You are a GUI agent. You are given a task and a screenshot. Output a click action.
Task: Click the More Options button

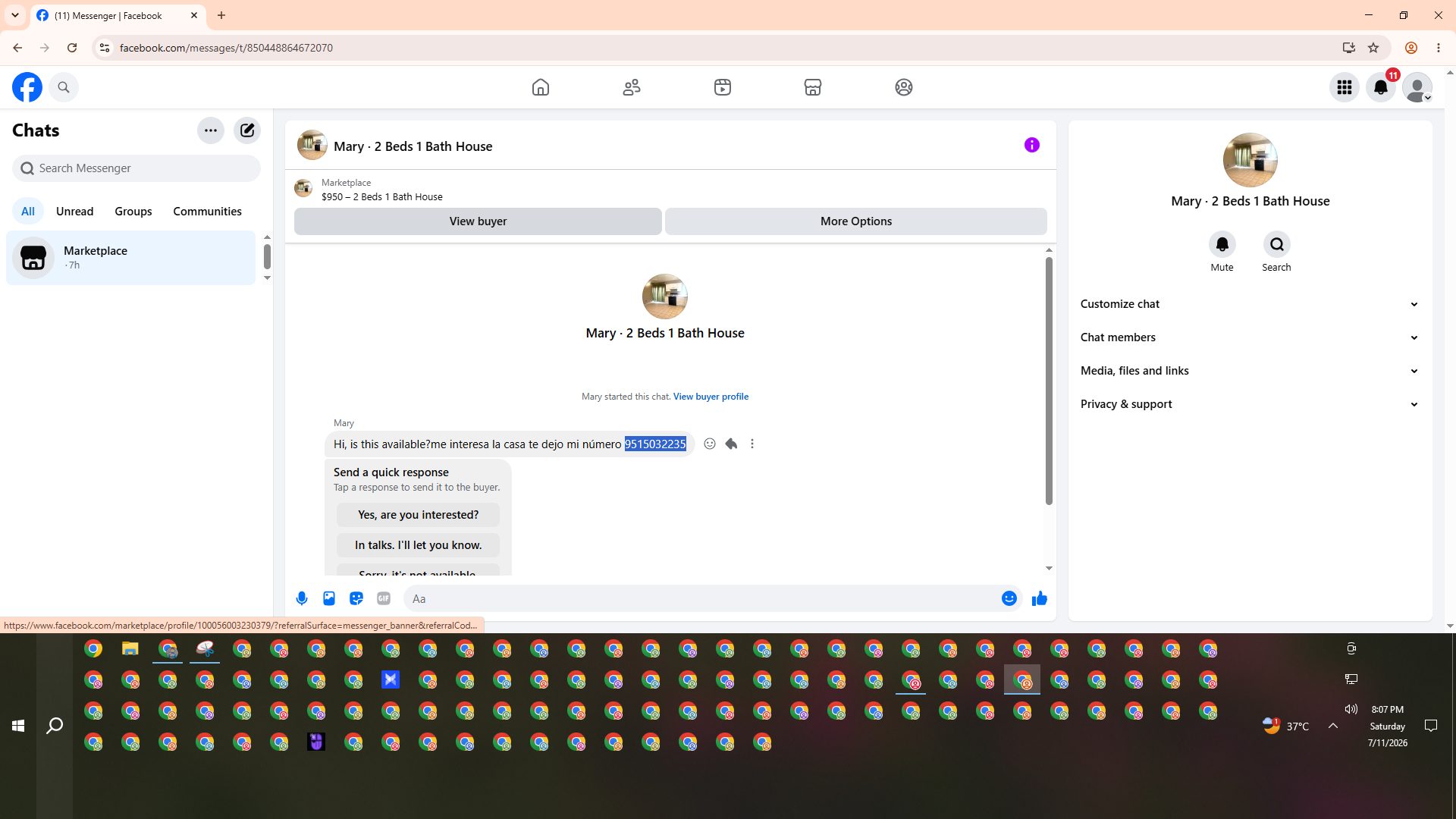(856, 221)
